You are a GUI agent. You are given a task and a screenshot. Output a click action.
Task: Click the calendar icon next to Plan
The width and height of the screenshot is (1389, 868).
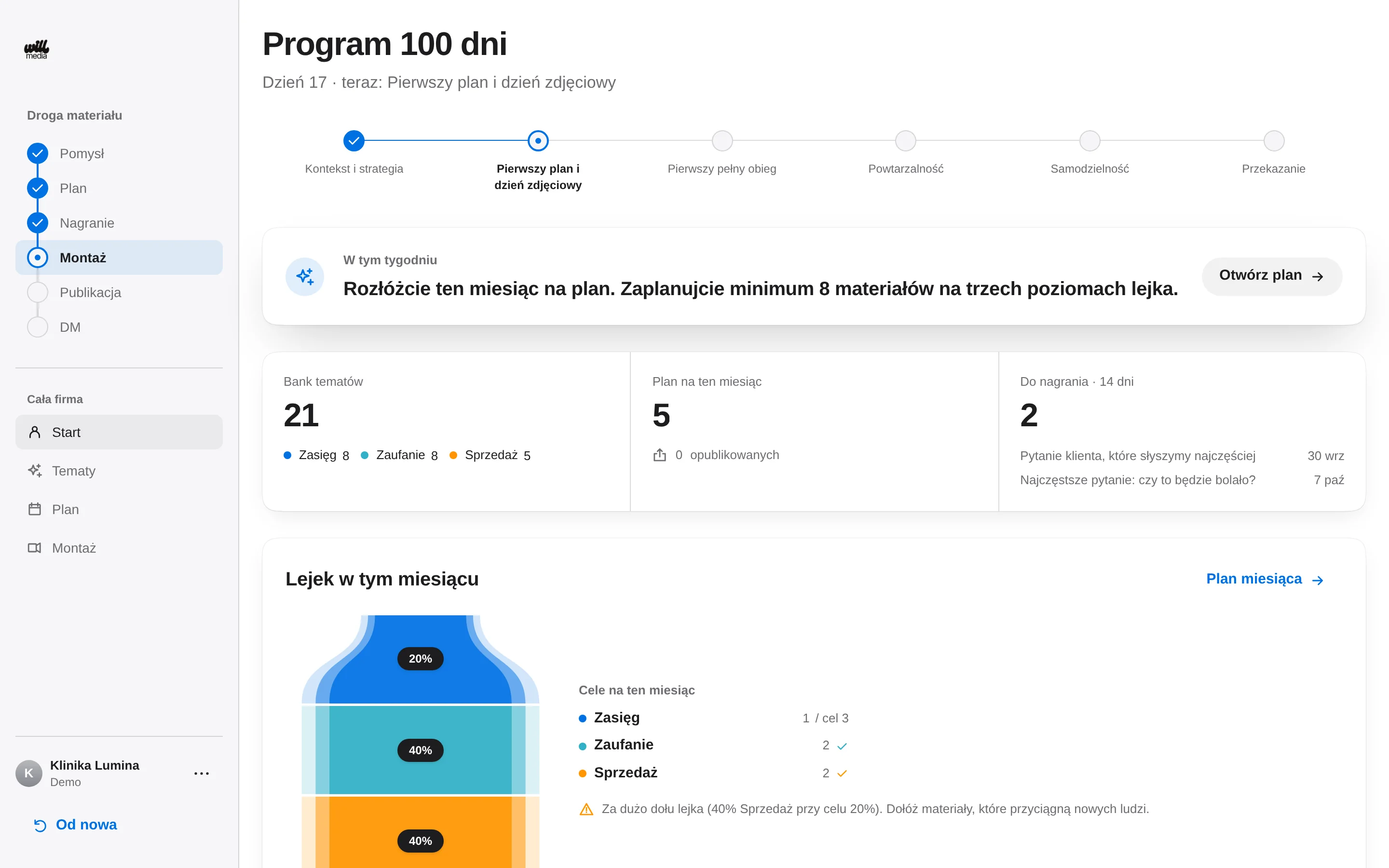pyautogui.click(x=34, y=509)
